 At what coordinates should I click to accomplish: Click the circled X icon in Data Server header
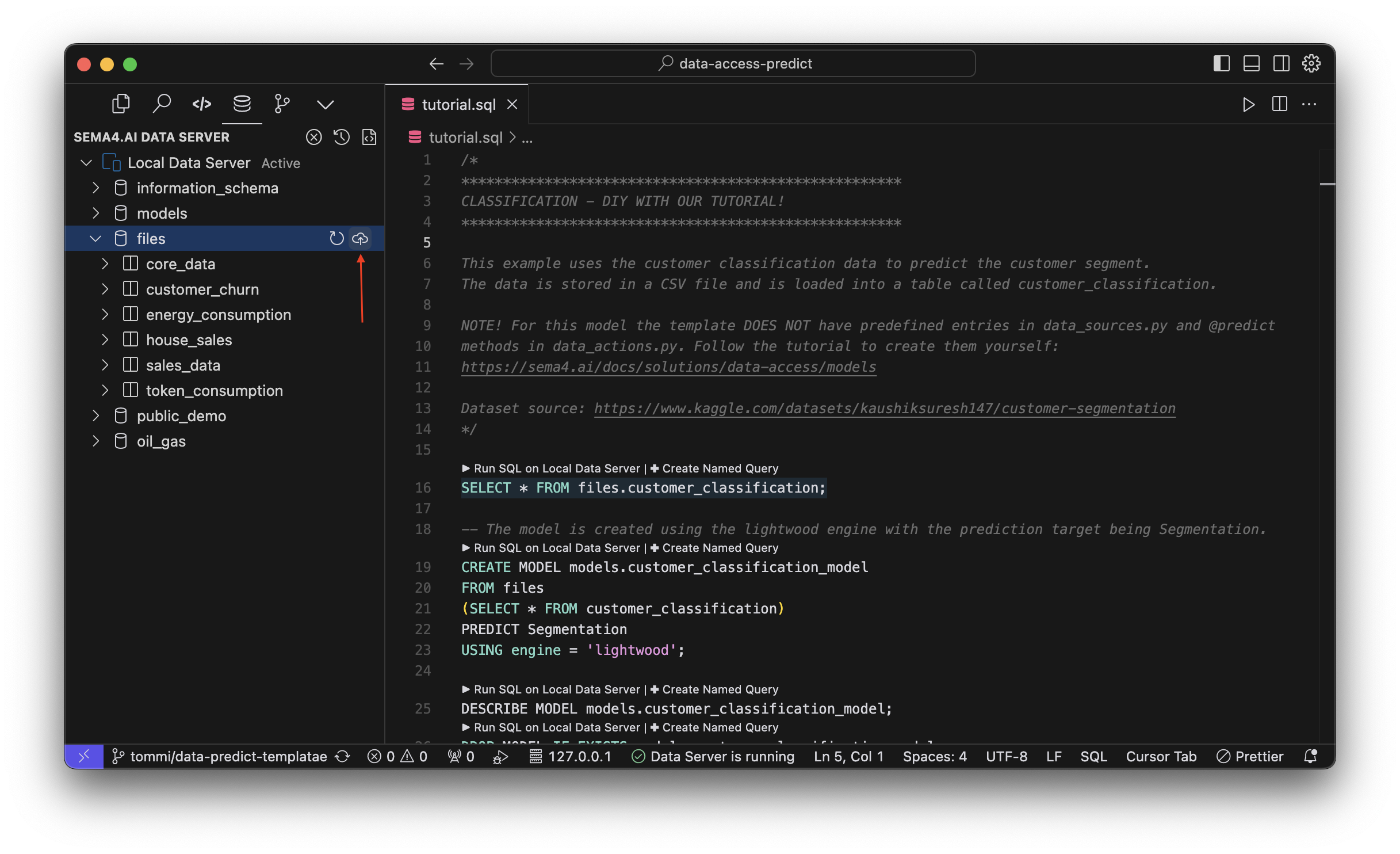click(x=313, y=137)
